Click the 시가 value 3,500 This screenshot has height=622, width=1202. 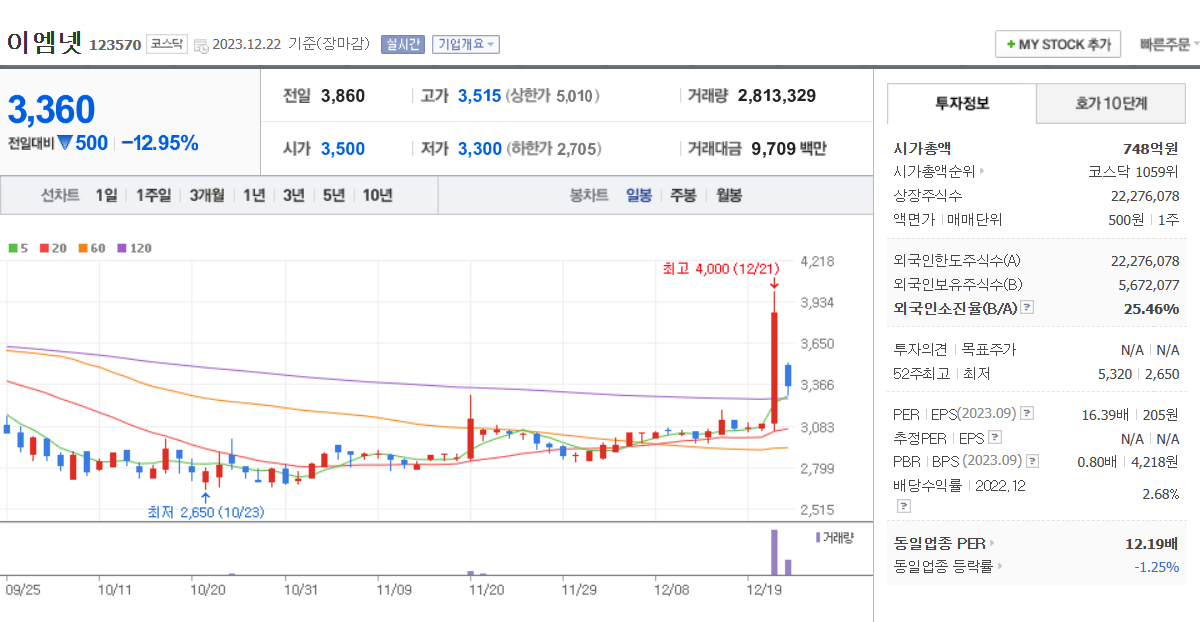pyautogui.click(x=343, y=149)
